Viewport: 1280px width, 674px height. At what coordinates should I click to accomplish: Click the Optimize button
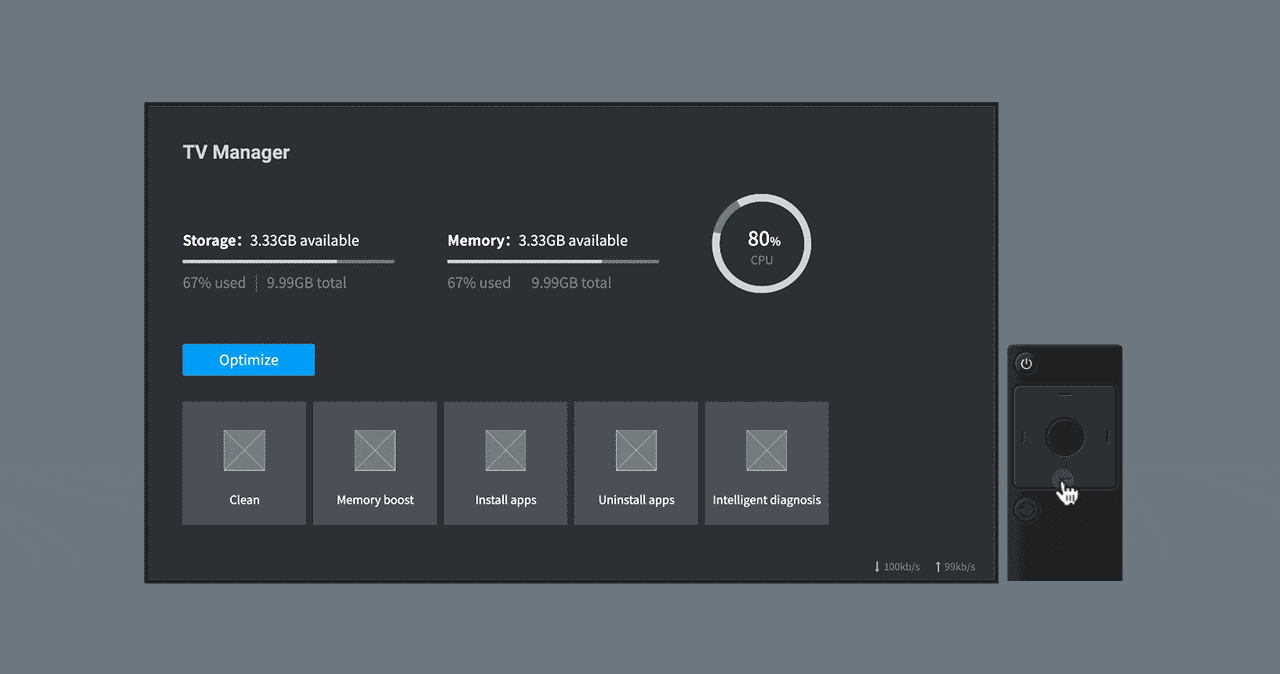pyautogui.click(x=248, y=360)
